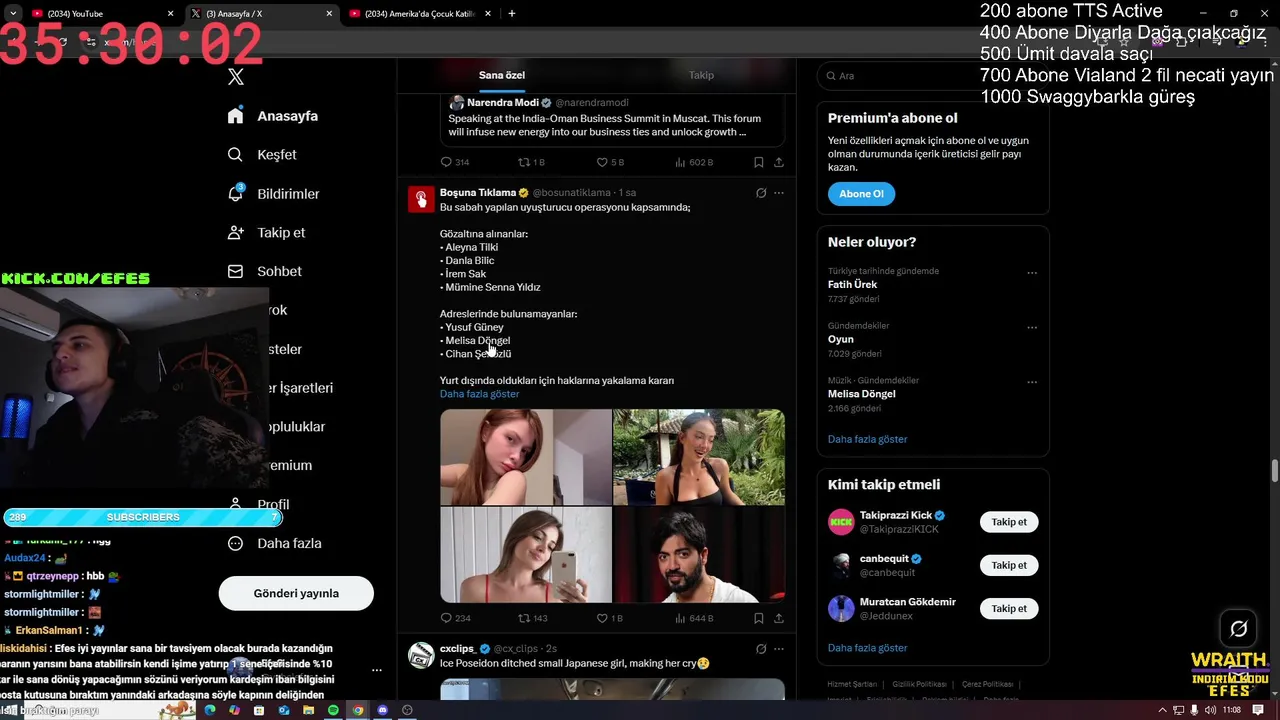Click the Ara search field
The image size is (1280, 720).
pos(932,76)
